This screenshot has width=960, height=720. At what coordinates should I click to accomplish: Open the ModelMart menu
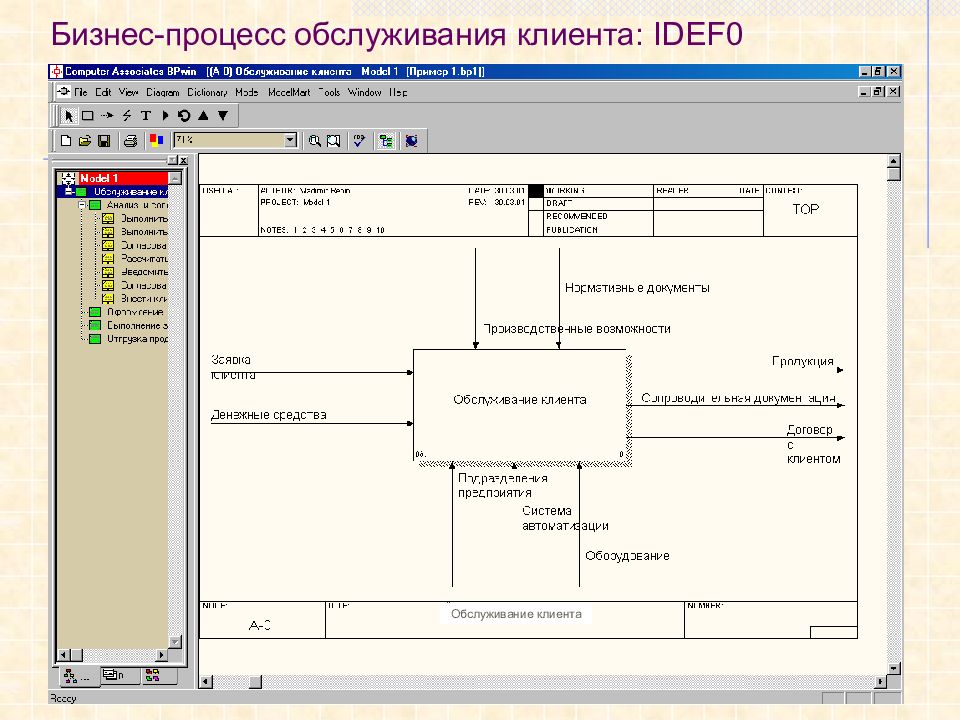(x=288, y=92)
